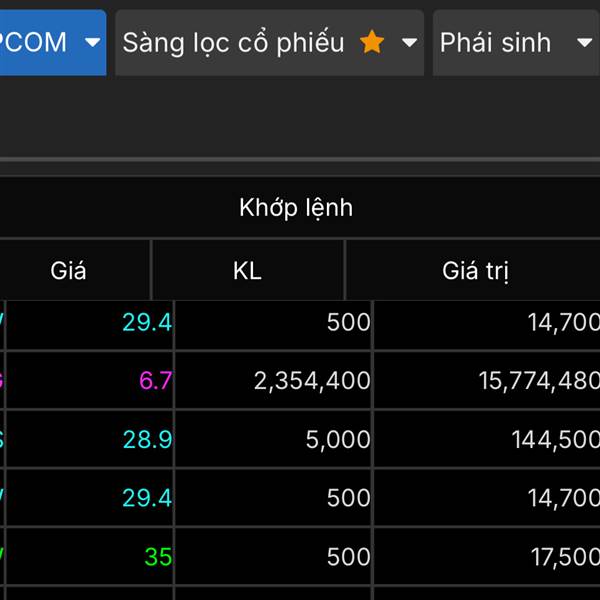
Task: Expand the UPCOM dropdown arrow
Action: (x=93, y=42)
